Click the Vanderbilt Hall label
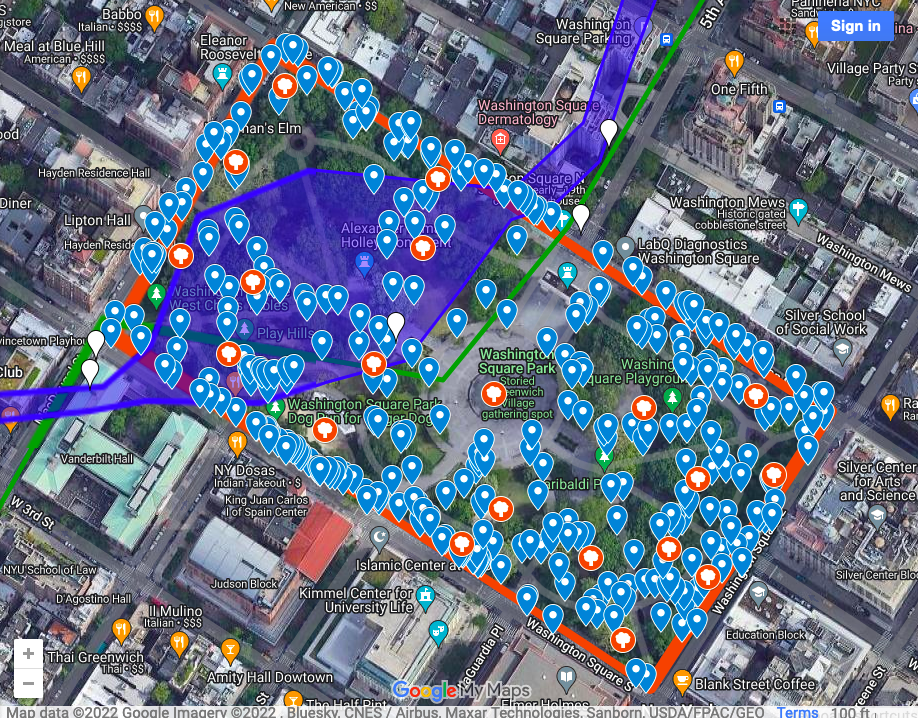 97,459
